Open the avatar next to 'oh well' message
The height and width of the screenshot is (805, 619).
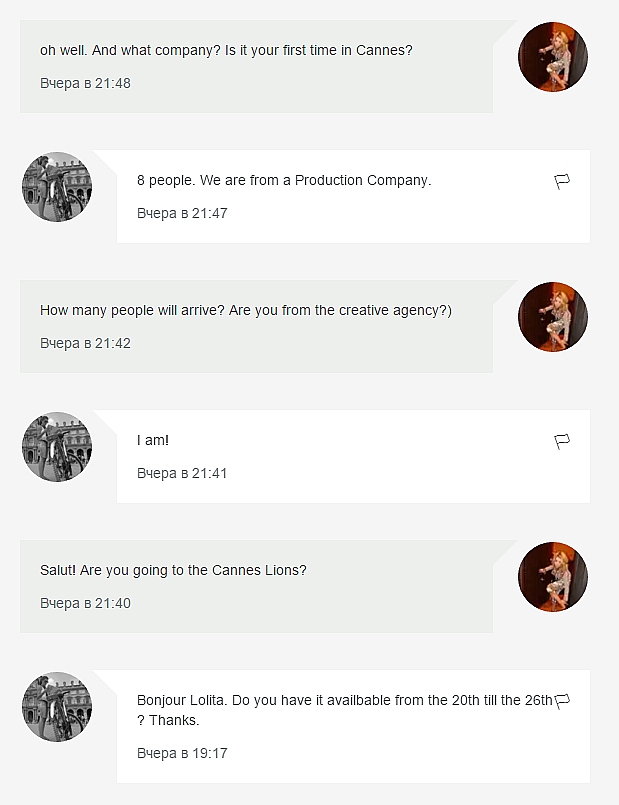pyautogui.click(x=553, y=57)
